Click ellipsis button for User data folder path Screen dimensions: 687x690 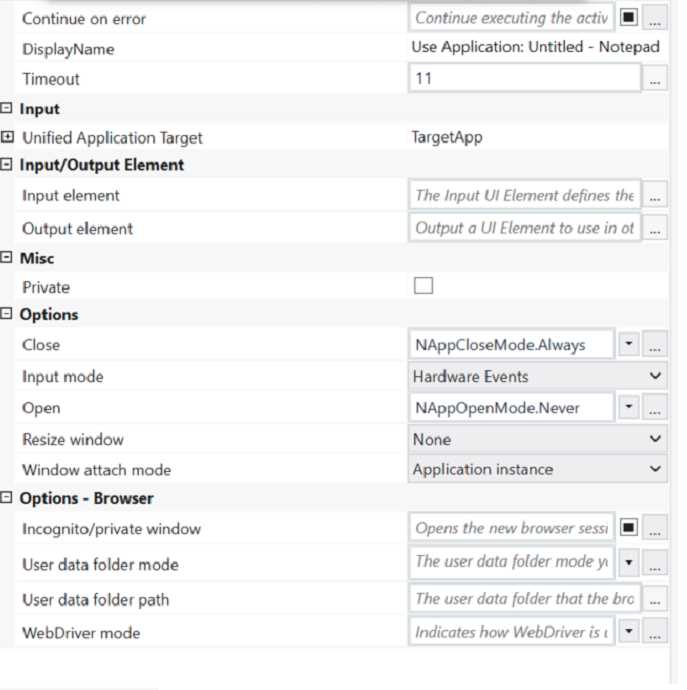[x=655, y=600]
